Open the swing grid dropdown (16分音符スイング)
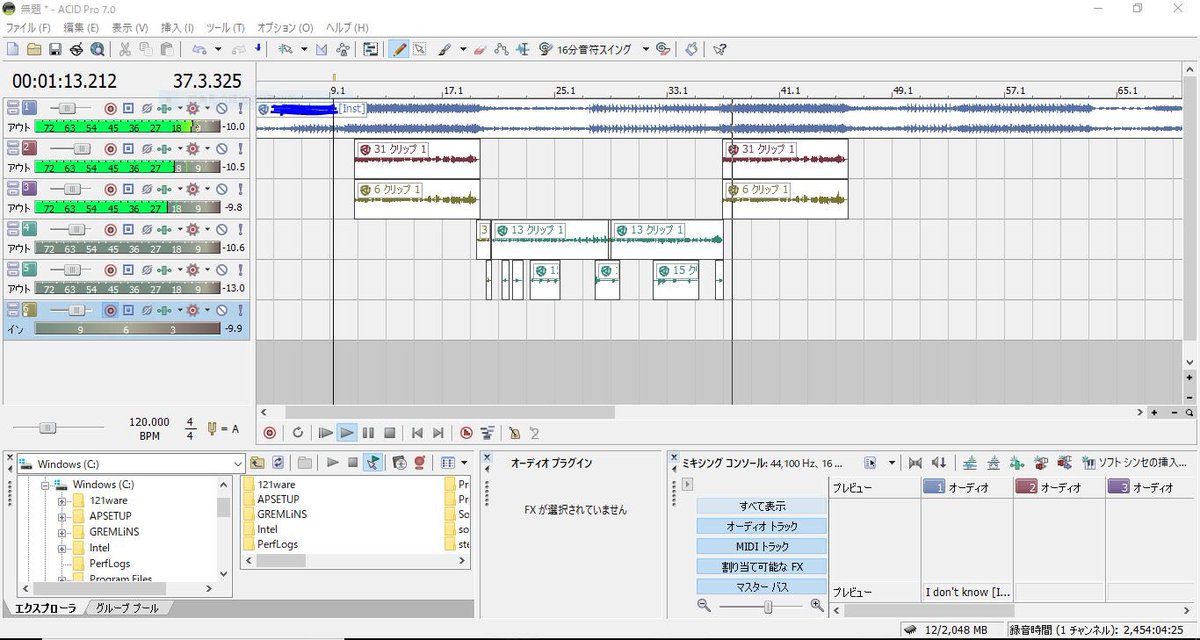 pyautogui.click(x=646, y=49)
